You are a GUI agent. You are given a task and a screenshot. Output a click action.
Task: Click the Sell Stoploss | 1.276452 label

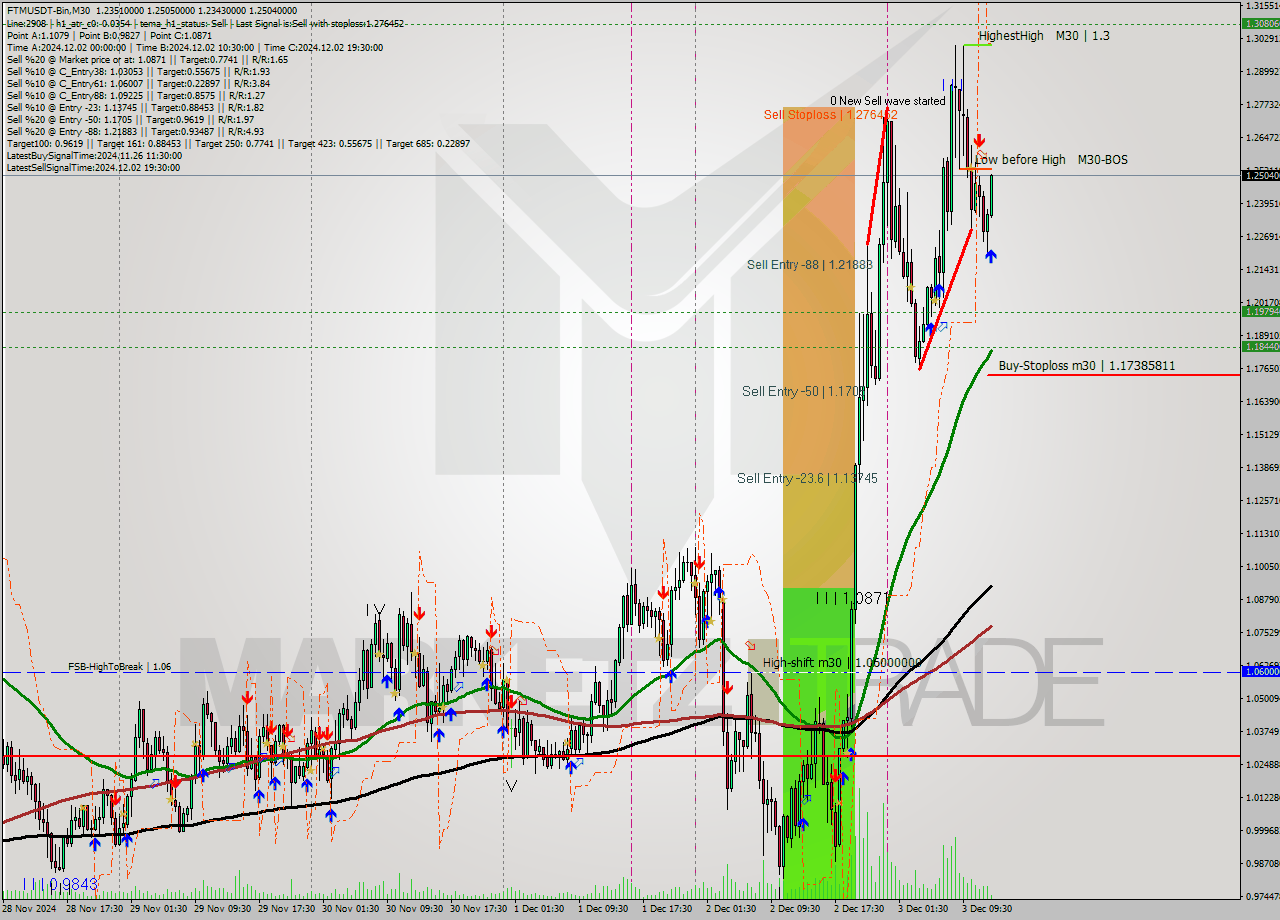click(x=830, y=115)
